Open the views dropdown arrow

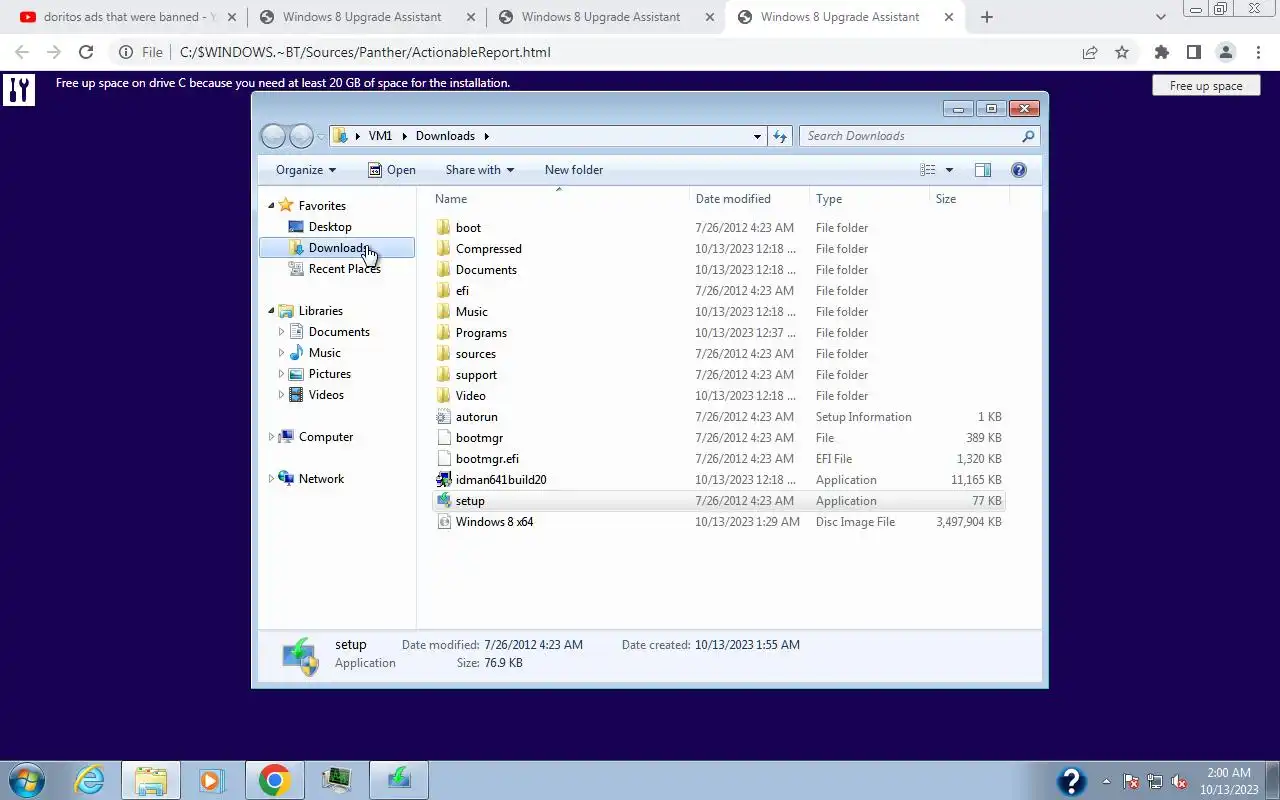click(950, 170)
